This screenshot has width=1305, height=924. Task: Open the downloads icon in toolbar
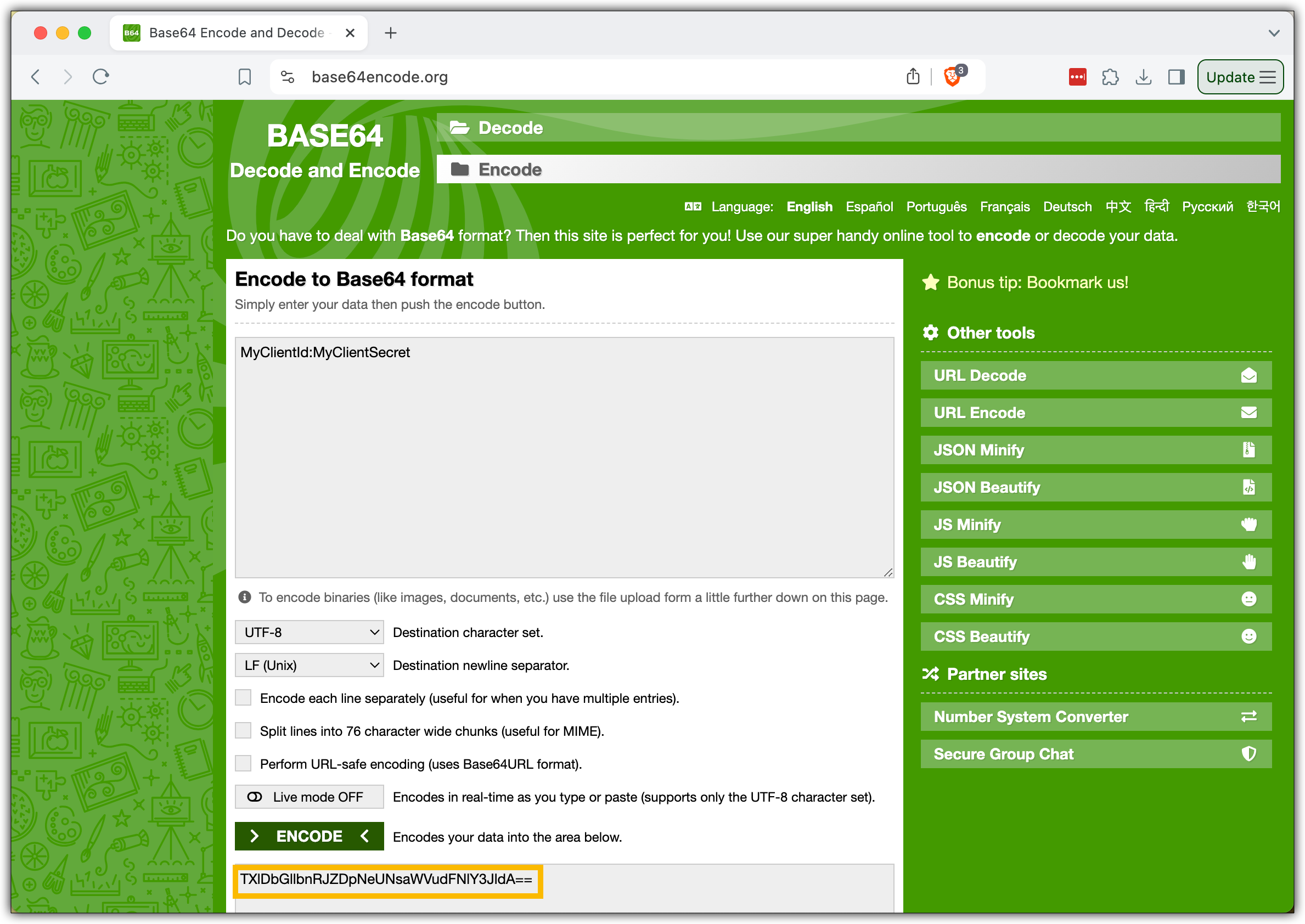(x=1143, y=77)
